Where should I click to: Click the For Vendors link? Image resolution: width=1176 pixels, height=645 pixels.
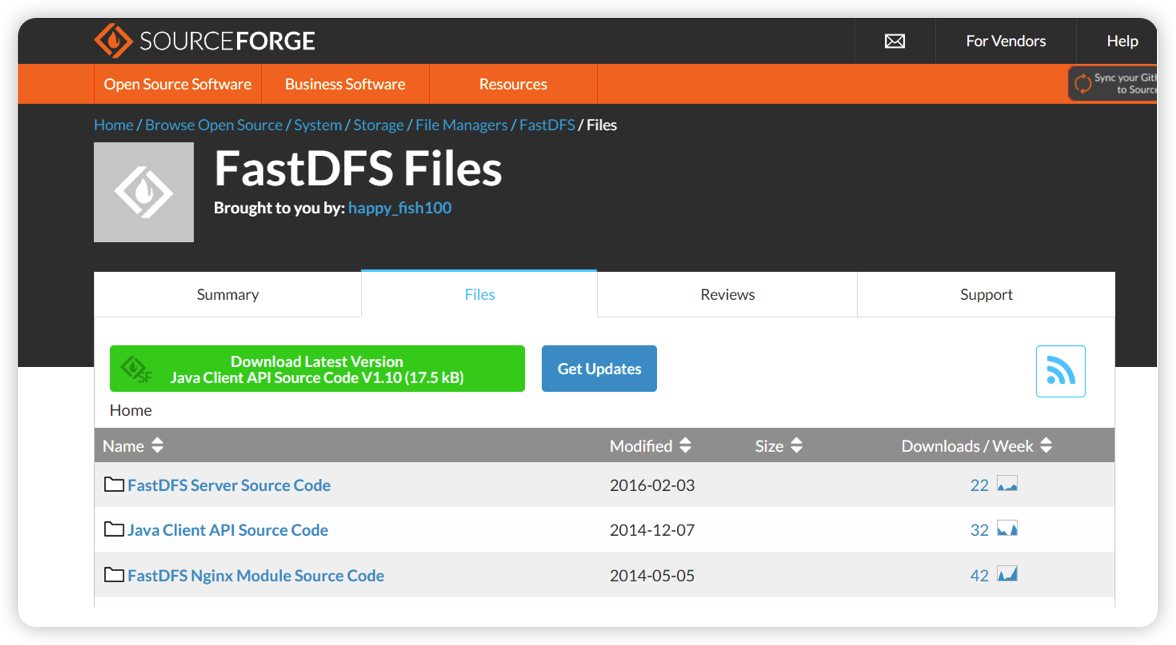[1006, 41]
